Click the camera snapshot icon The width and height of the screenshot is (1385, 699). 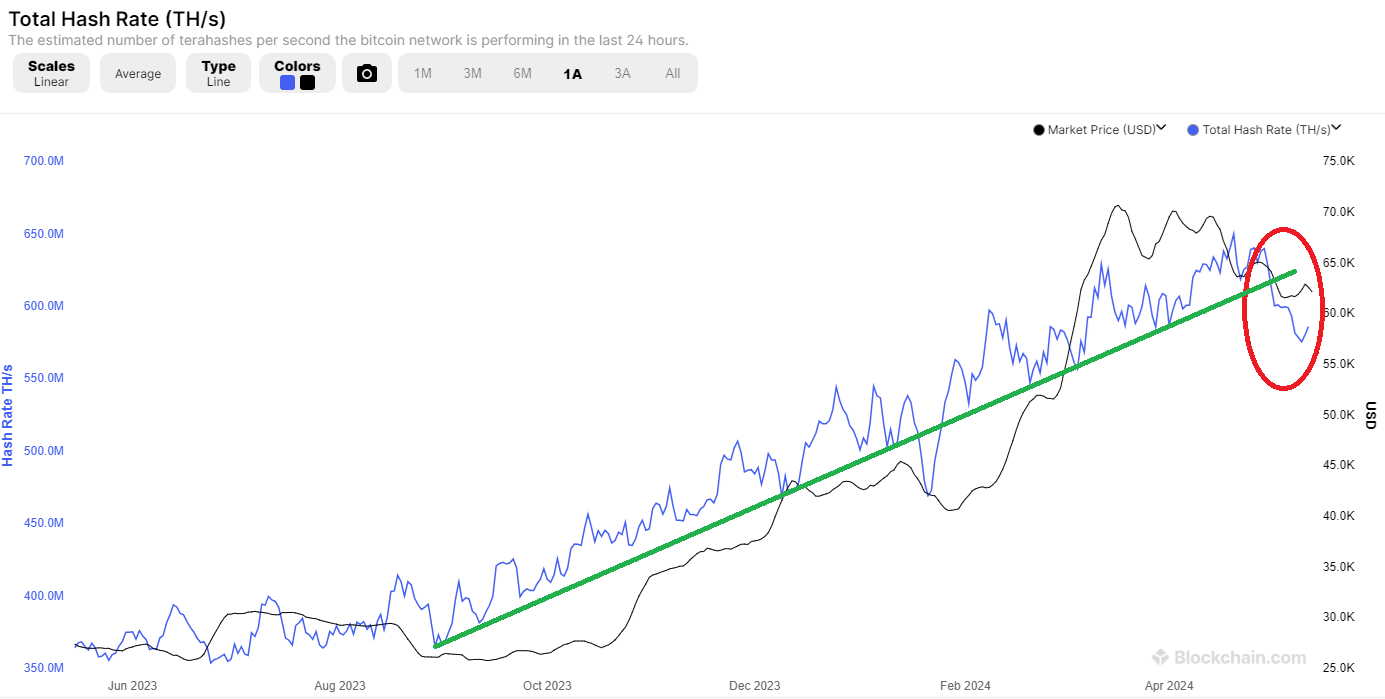point(367,73)
